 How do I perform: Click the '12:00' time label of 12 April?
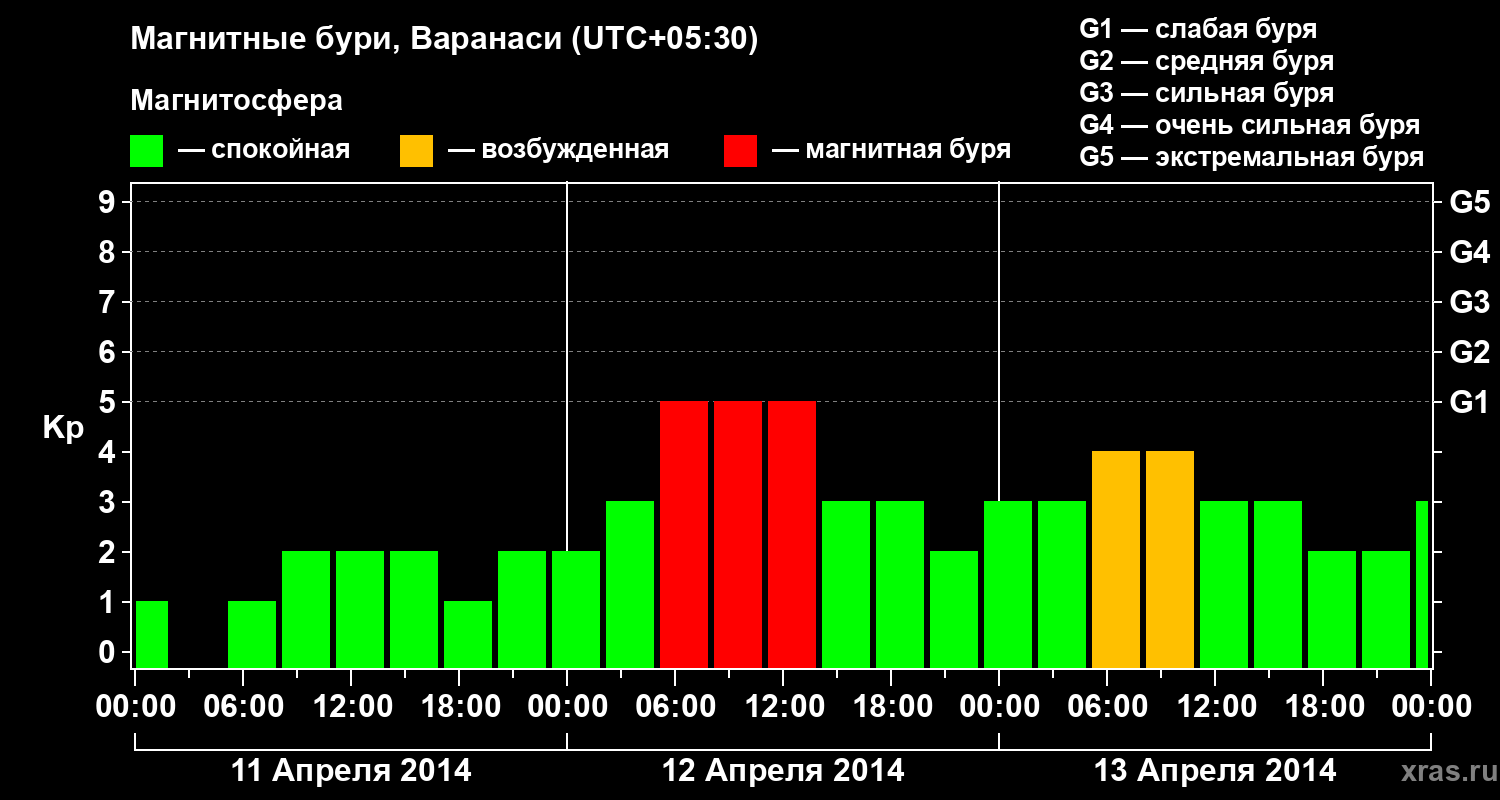783,707
